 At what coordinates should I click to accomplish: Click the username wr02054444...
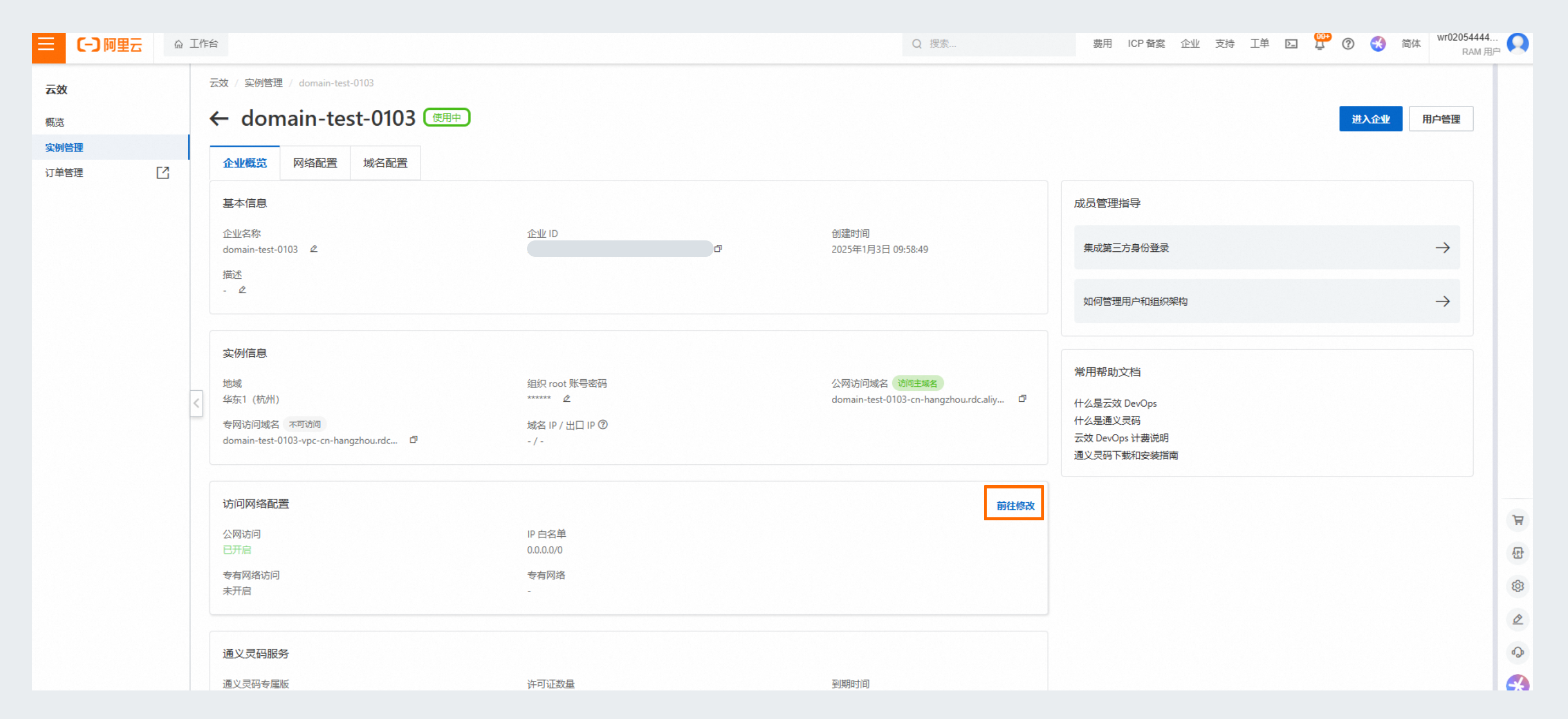(x=1466, y=38)
